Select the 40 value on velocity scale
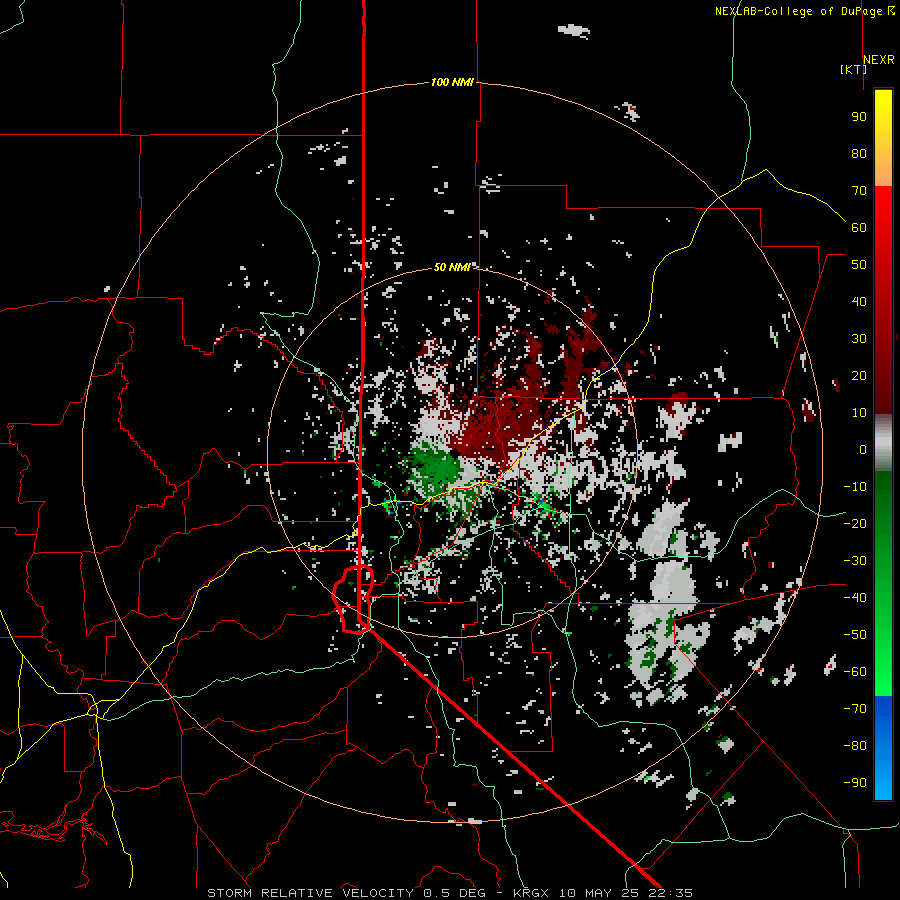This screenshot has height=900, width=900. [859, 301]
